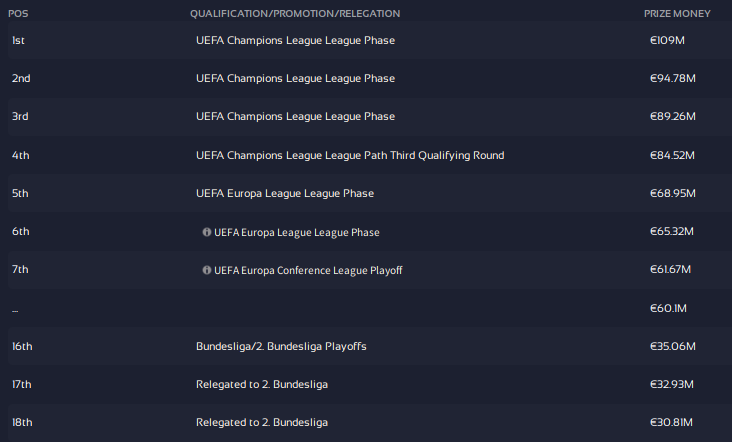Click the €84.52M prize money cell
This screenshot has width=732, height=442.
672,155
